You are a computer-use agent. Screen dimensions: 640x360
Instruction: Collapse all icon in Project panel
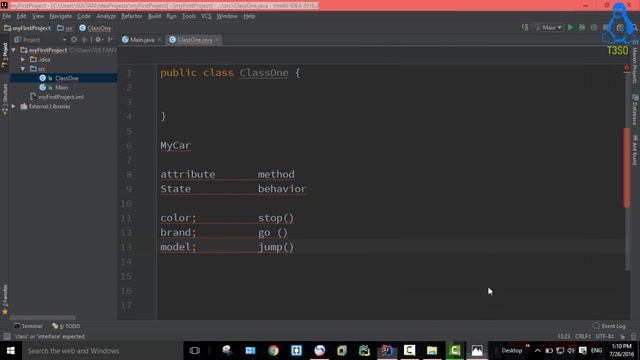[x=84, y=40]
